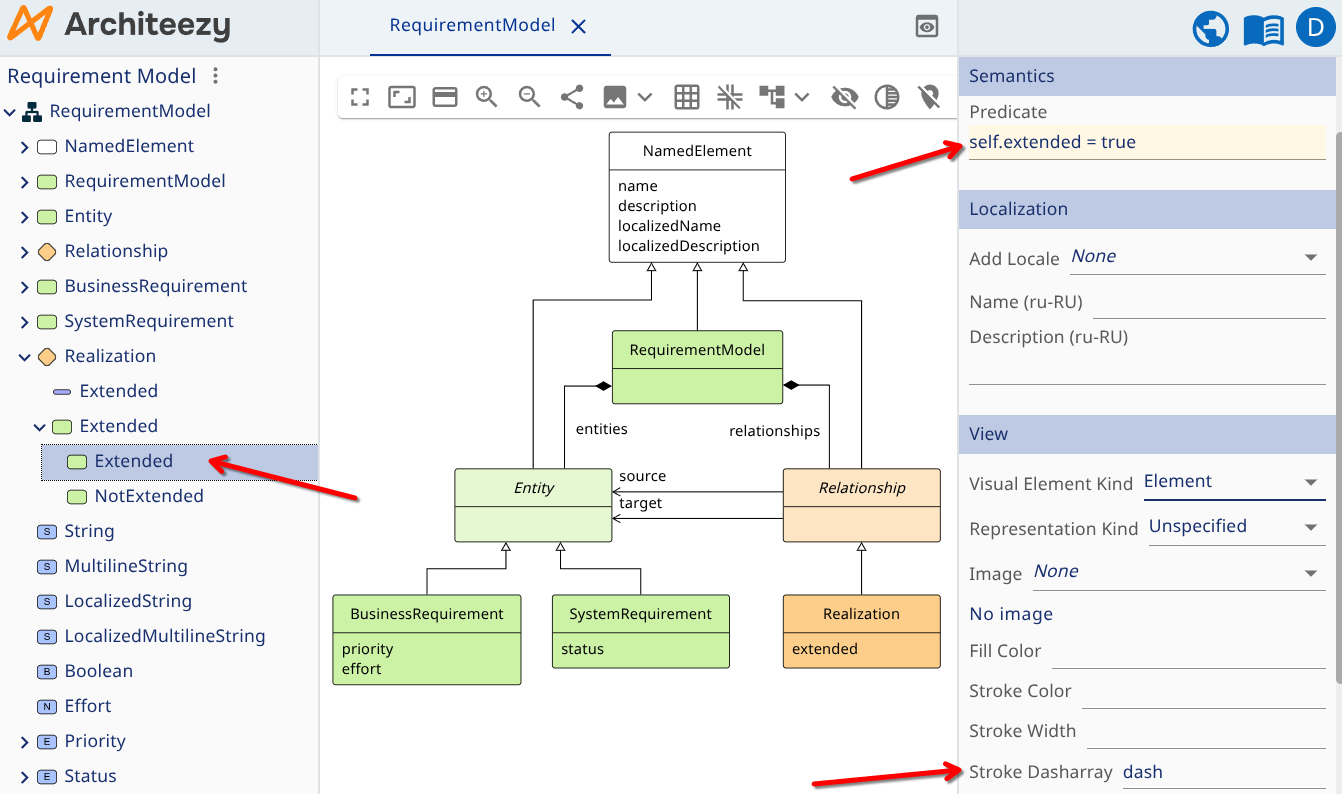The width and height of the screenshot is (1342, 794).
Task: Collapse the Realization tree node
Action: click(25, 357)
